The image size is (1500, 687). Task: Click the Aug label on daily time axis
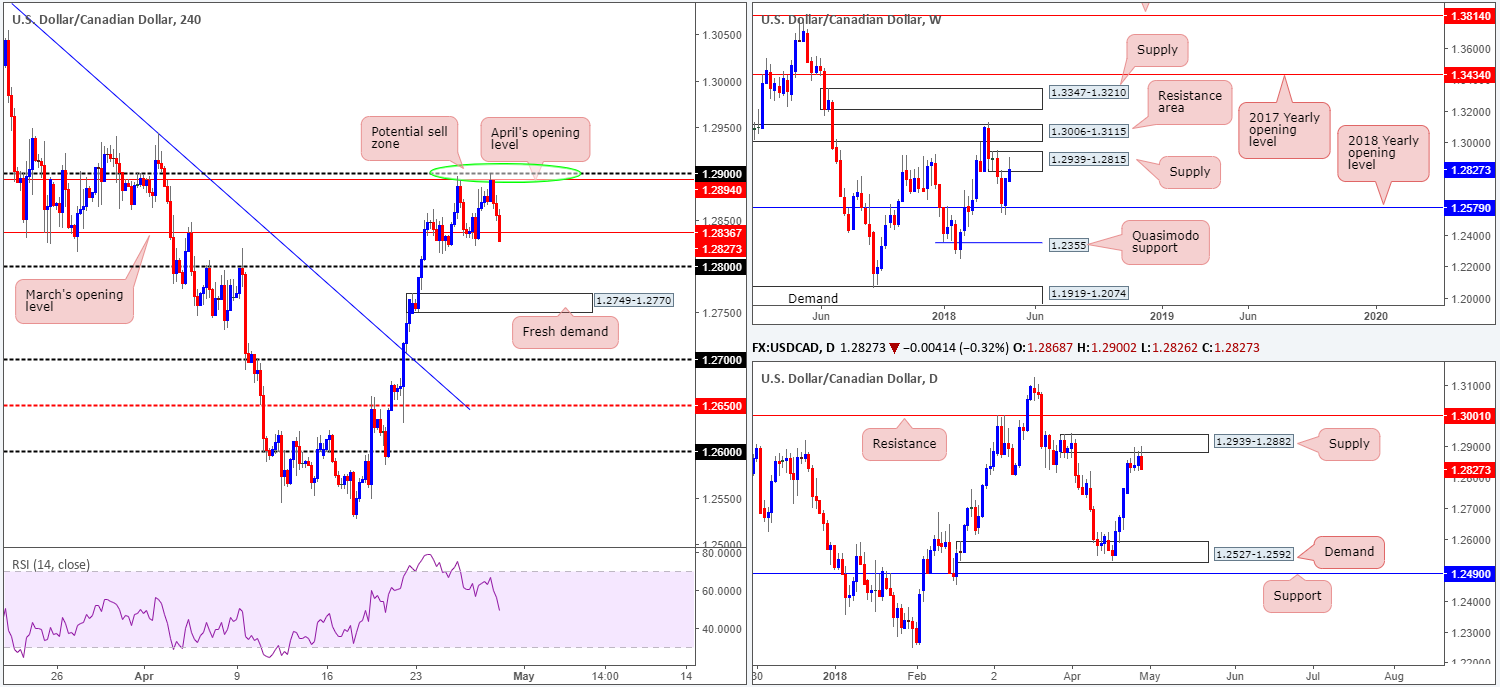point(1392,675)
